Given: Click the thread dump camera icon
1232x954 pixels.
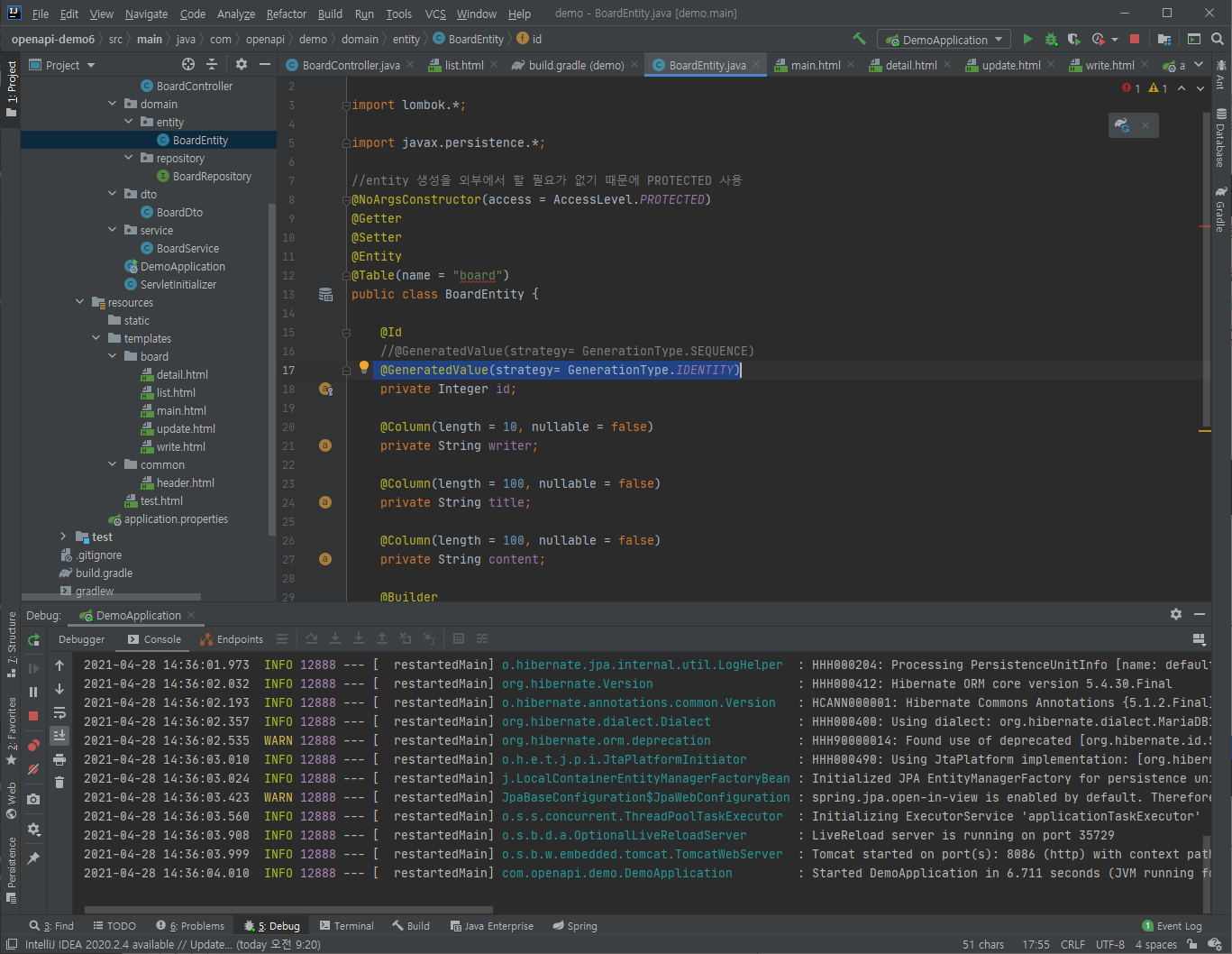Looking at the screenshot, I should click(x=34, y=799).
